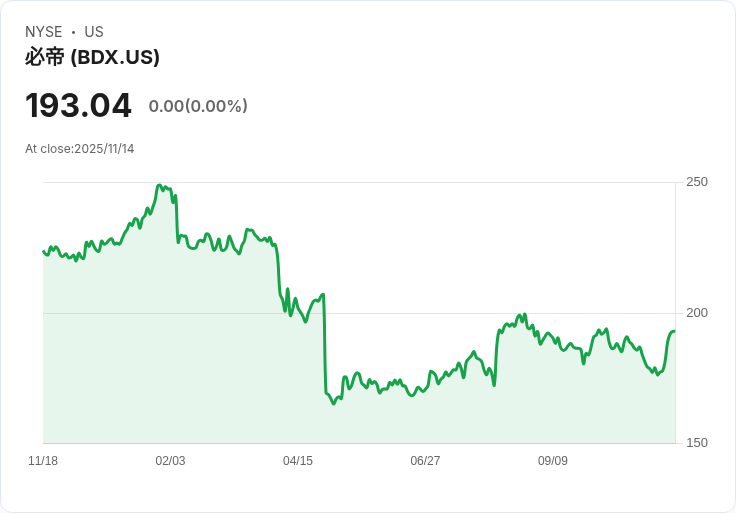
Task: Click the At close:2025/11/14 timestamp
Action: [80, 149]
